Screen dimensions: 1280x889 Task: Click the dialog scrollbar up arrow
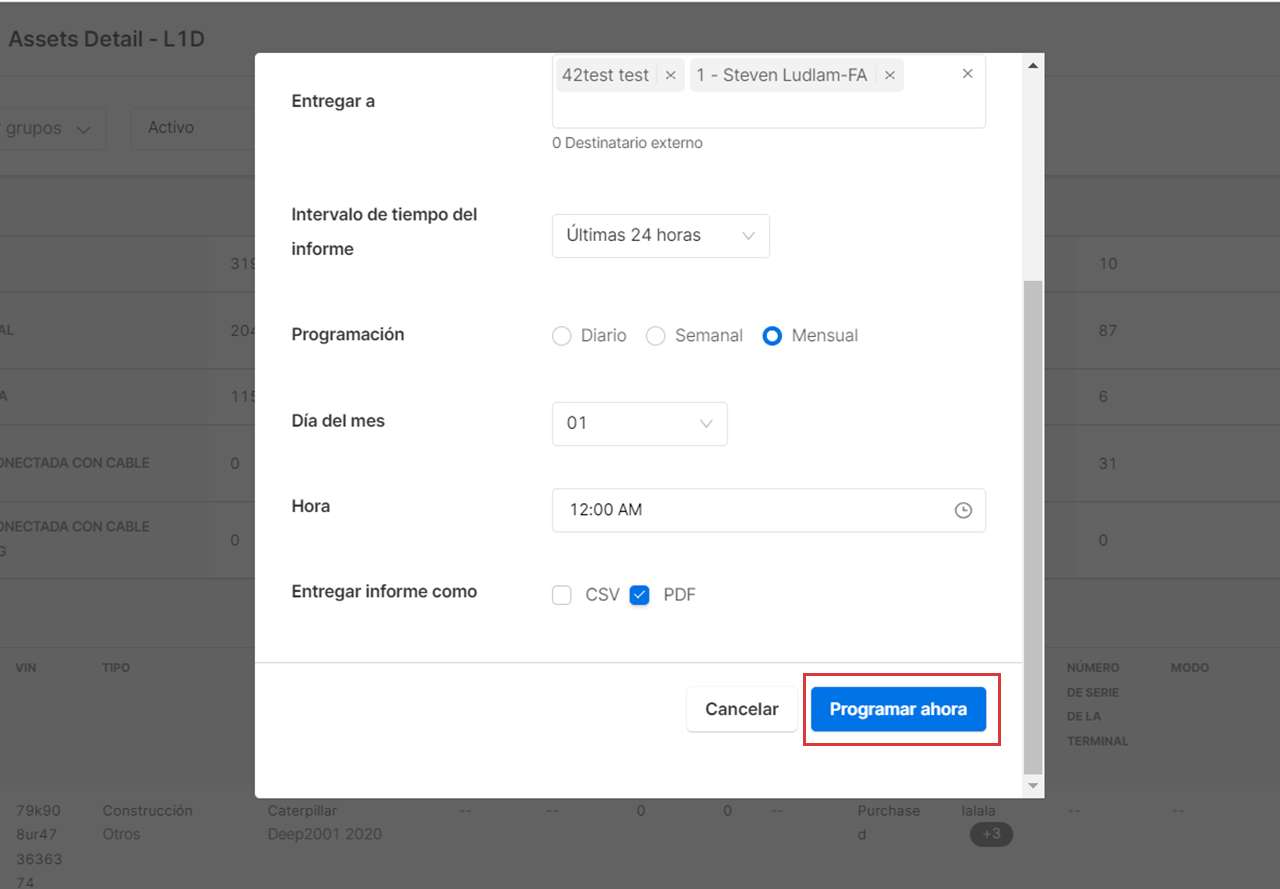[x=1034, y=66]
